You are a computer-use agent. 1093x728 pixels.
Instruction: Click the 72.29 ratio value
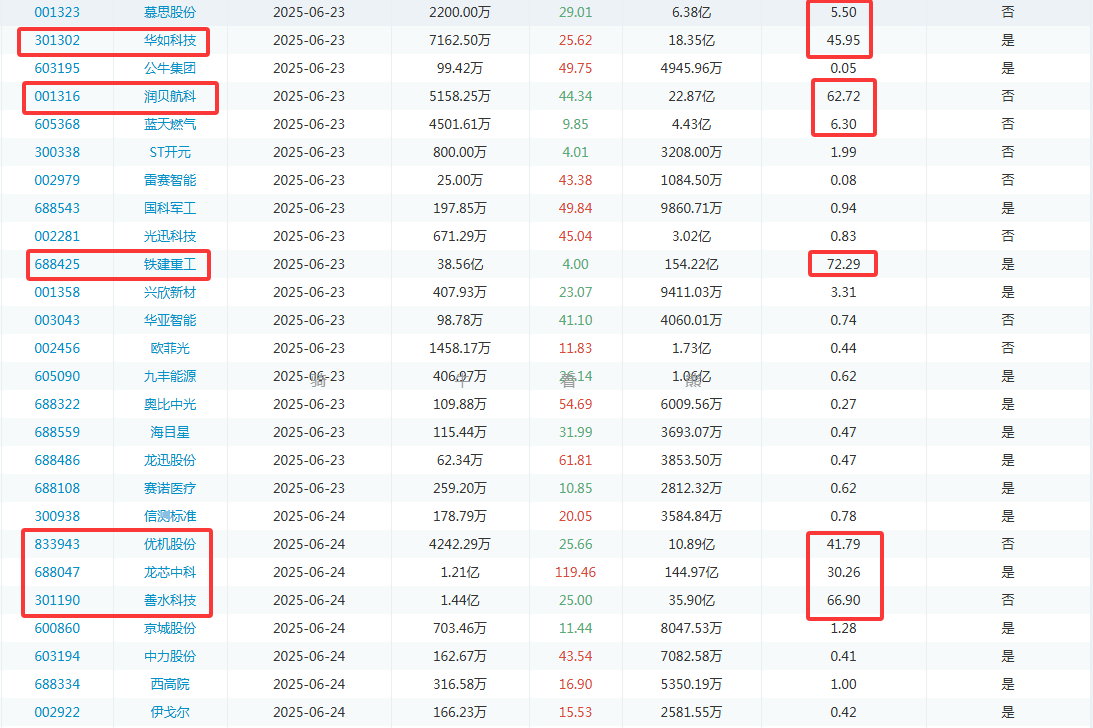pyautogui.click(x=843, y=264)
